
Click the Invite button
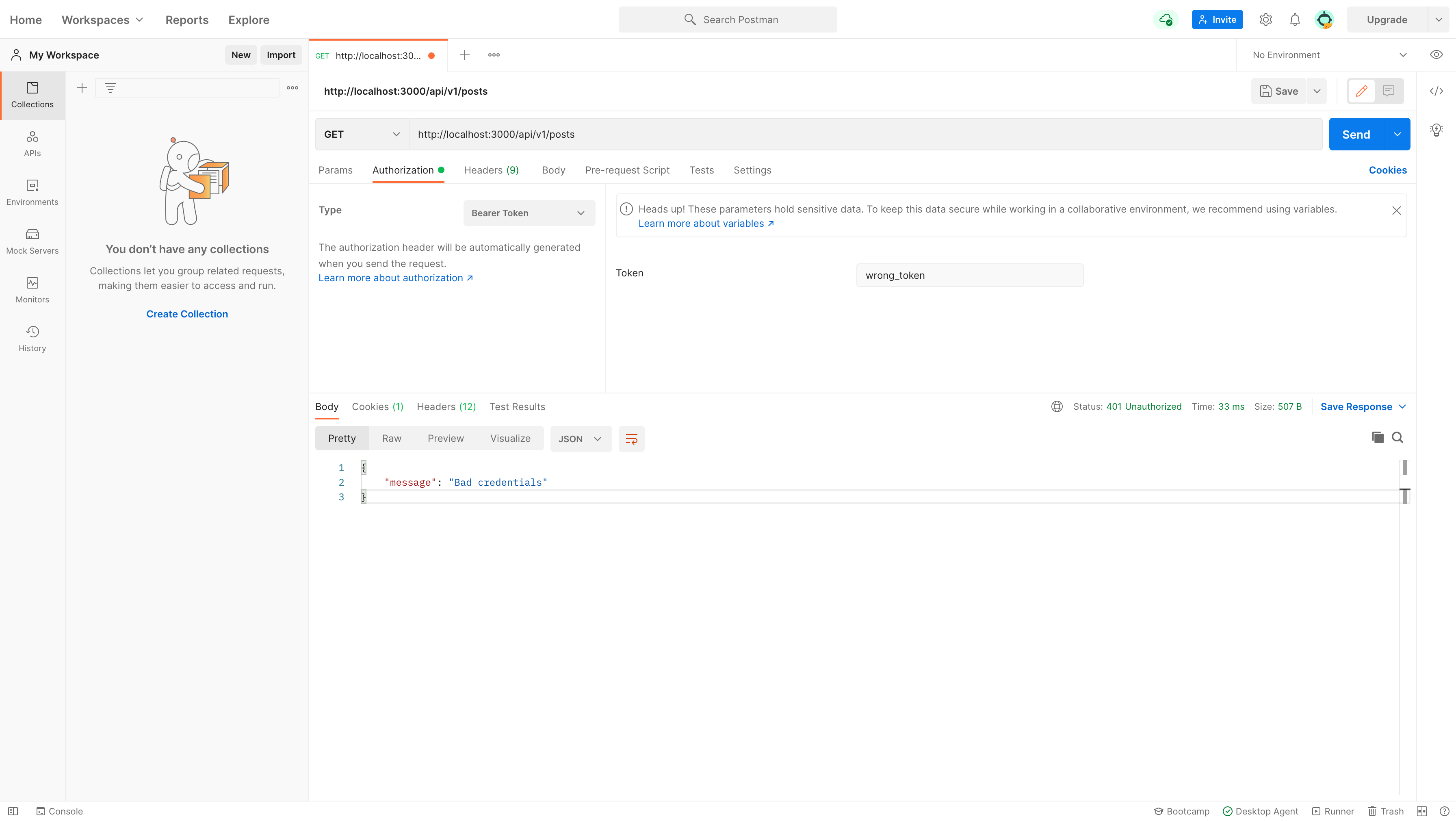click(x=1217, y=20)
